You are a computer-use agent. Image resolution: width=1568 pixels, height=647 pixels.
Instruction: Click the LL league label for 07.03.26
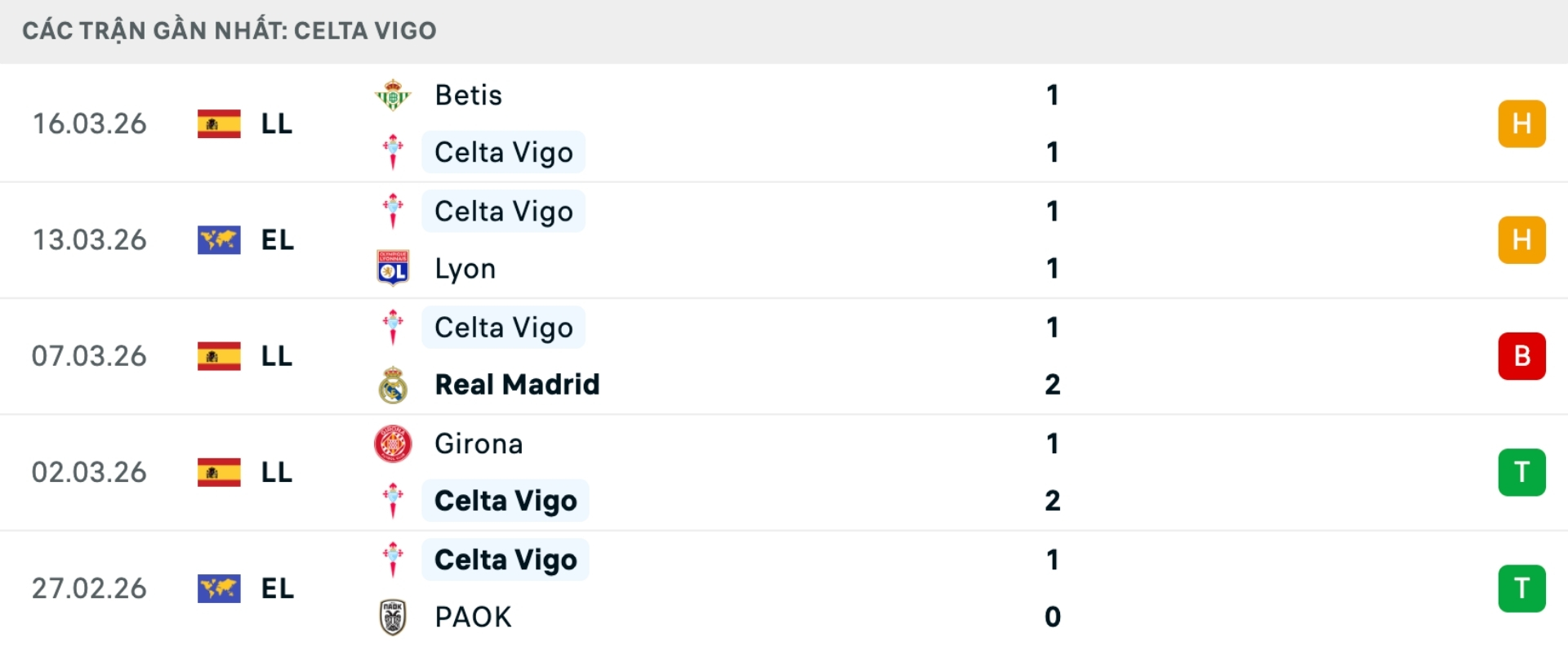(277, 356)
